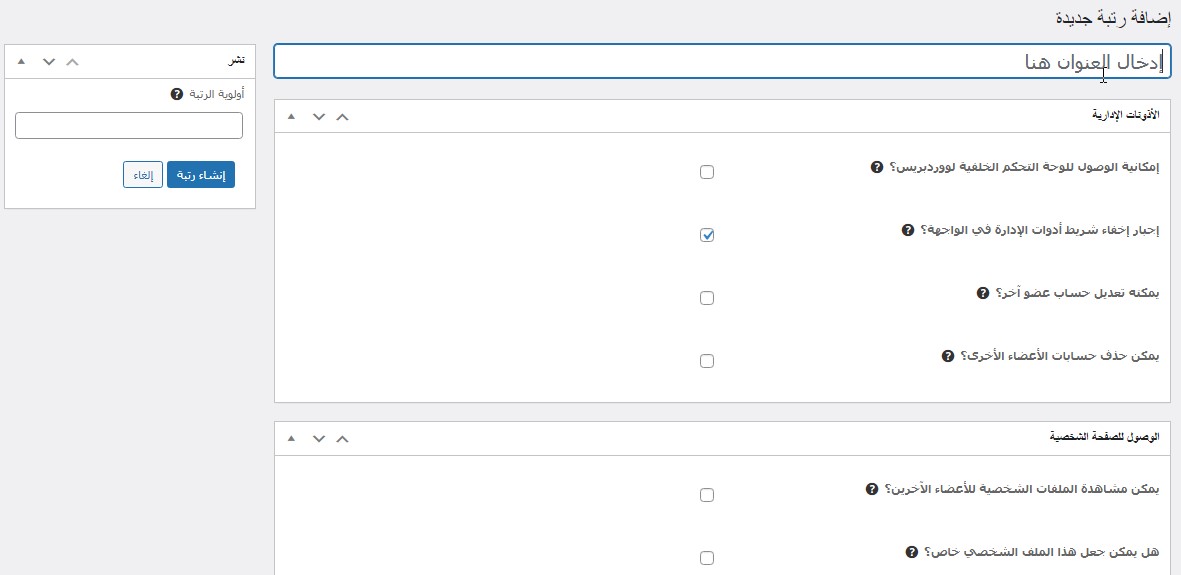1181x575 pixels.
Task: Click help icon beside أولوية الرتبة
Action: (177, 94)
